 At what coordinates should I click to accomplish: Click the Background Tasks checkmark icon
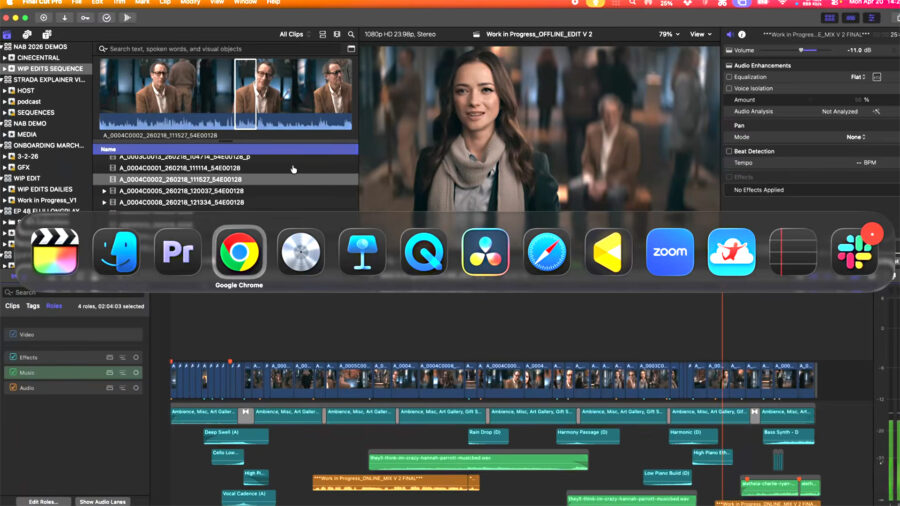point(106,18)
